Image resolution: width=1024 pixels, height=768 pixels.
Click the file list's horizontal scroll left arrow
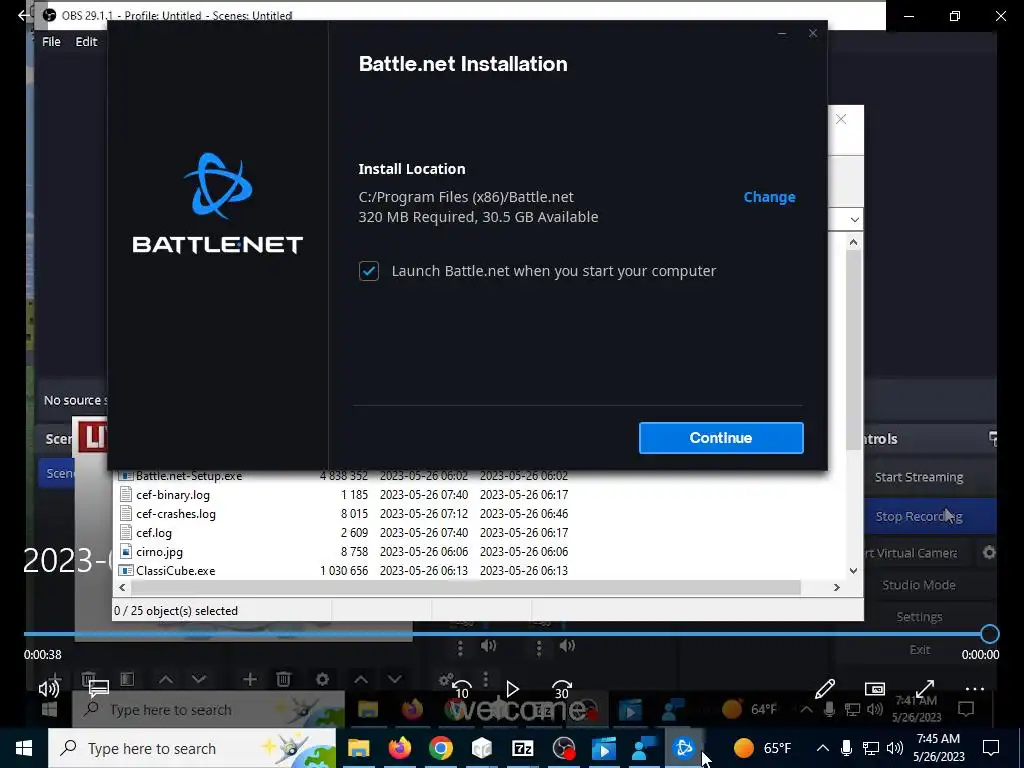point(122,588)
